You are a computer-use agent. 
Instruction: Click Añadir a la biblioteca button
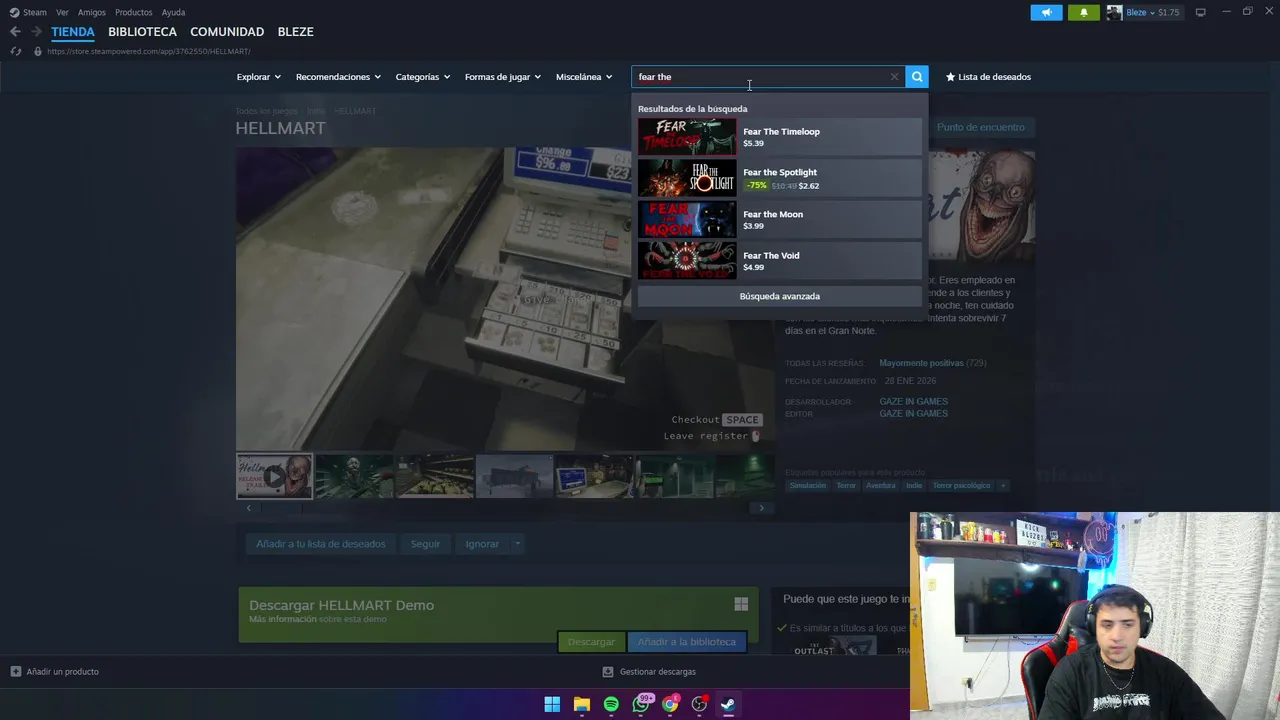(686, 642)
